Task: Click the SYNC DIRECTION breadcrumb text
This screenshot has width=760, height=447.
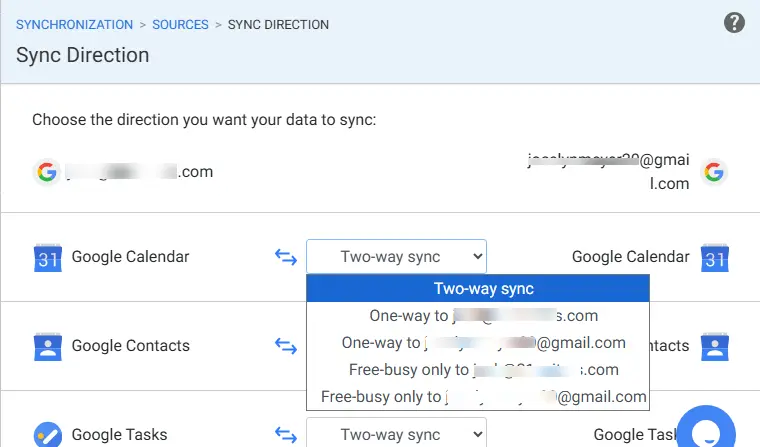Action: tap(278, 24)
